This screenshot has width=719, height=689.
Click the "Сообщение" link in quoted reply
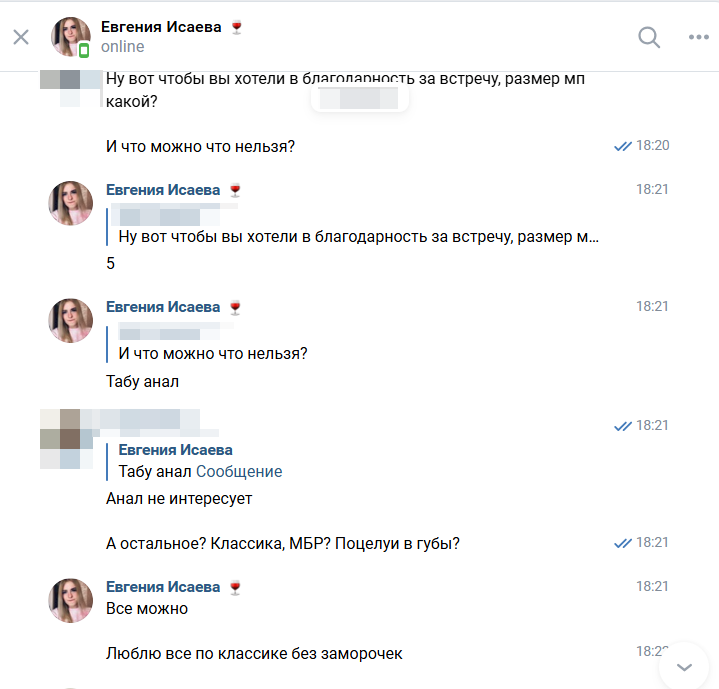point(239,472)
